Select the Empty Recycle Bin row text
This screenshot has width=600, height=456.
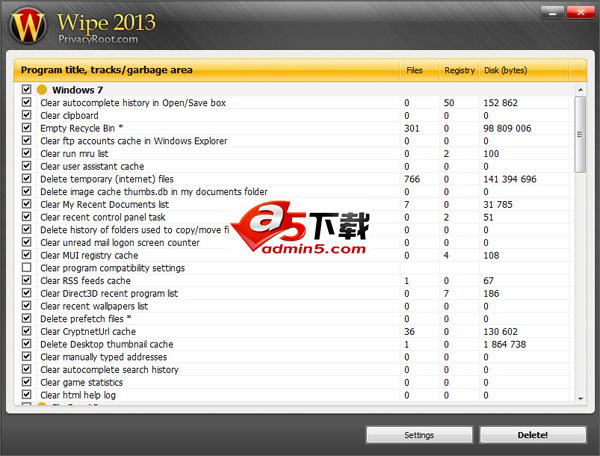point(82,128)
